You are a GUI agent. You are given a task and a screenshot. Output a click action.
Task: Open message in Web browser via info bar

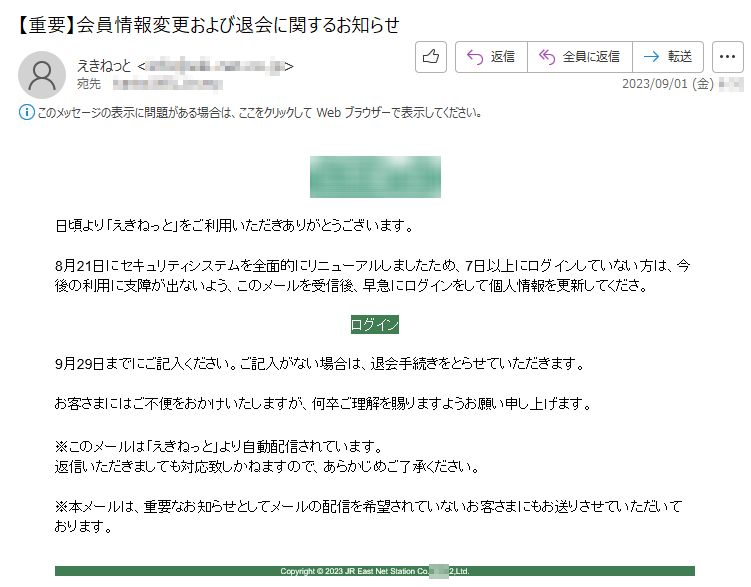pos(259,113)
